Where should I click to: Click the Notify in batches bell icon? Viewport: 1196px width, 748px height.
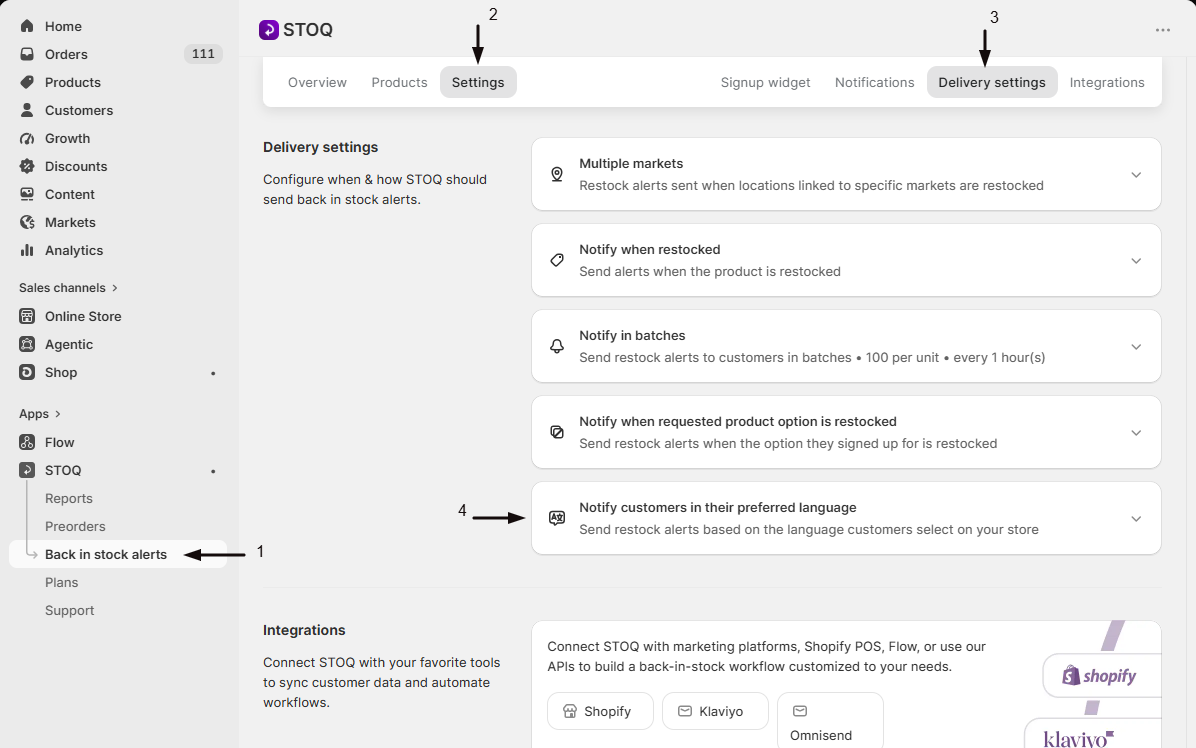[557, 346]
